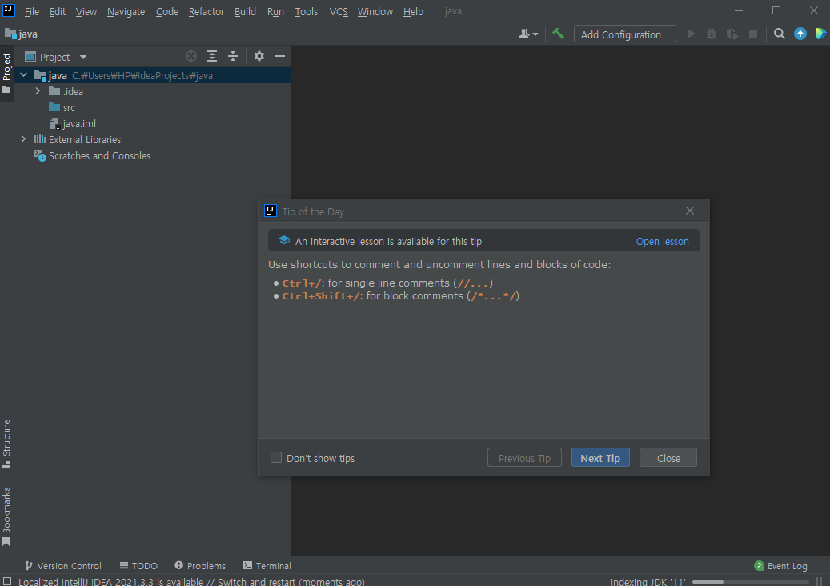830x586 pixels.
Task: Click Collapse All icon in Project panel
Action: tap(233, 56)
